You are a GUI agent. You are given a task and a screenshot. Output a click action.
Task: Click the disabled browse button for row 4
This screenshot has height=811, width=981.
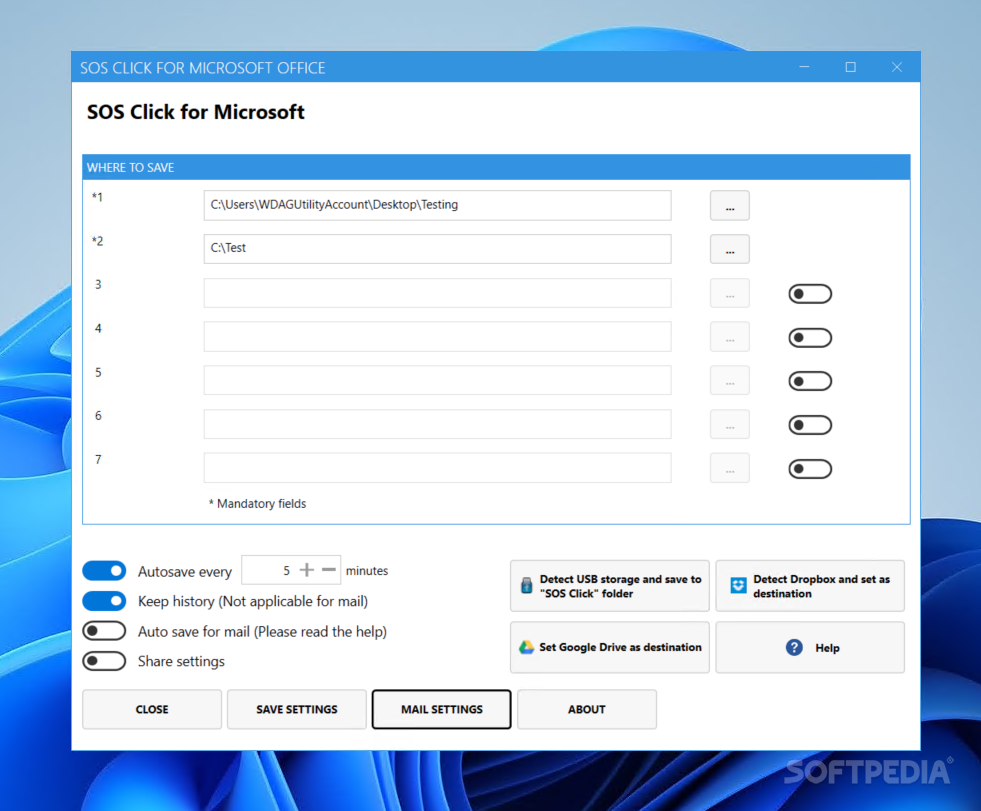coord(729,337)
